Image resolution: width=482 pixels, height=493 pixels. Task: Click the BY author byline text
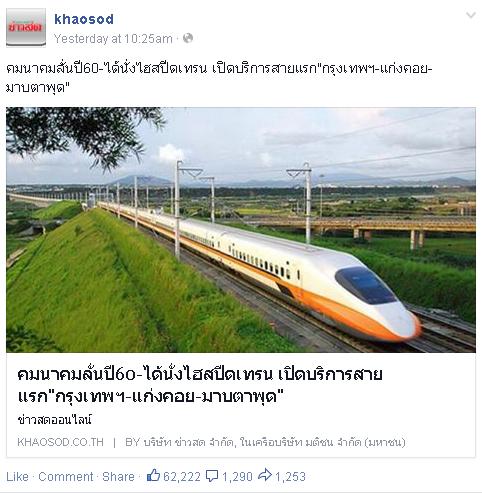coord(265,442)
